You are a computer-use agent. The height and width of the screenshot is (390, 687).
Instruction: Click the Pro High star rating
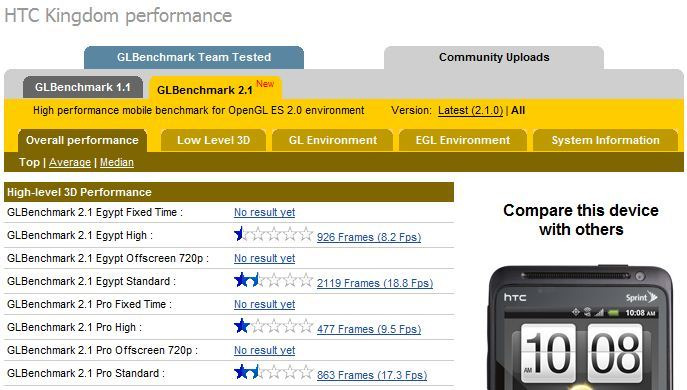pyautogui.click(x=273, y=326)
